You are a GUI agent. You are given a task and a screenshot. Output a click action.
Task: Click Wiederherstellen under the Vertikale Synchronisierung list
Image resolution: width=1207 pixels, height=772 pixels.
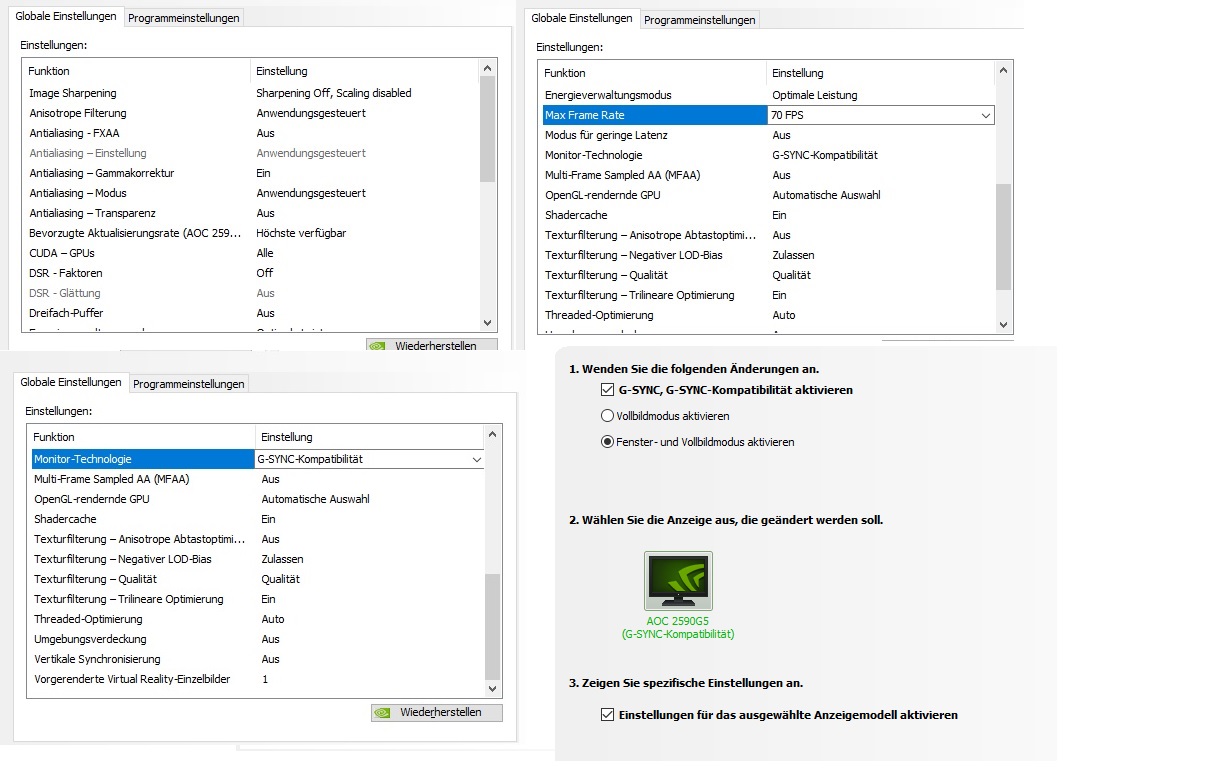click(x=437, y=713)
